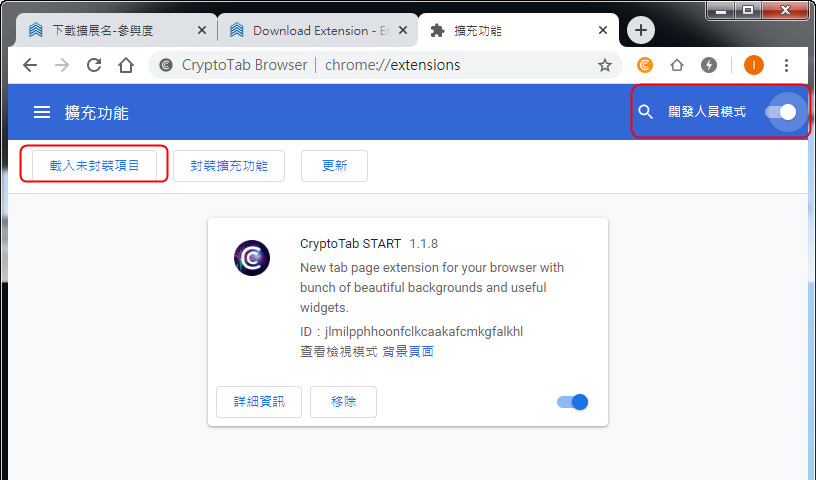Image resolution: width=816 pixels, height=480 pixels.
Task: Click the lightning bolt extension icon
Action: 709,65
